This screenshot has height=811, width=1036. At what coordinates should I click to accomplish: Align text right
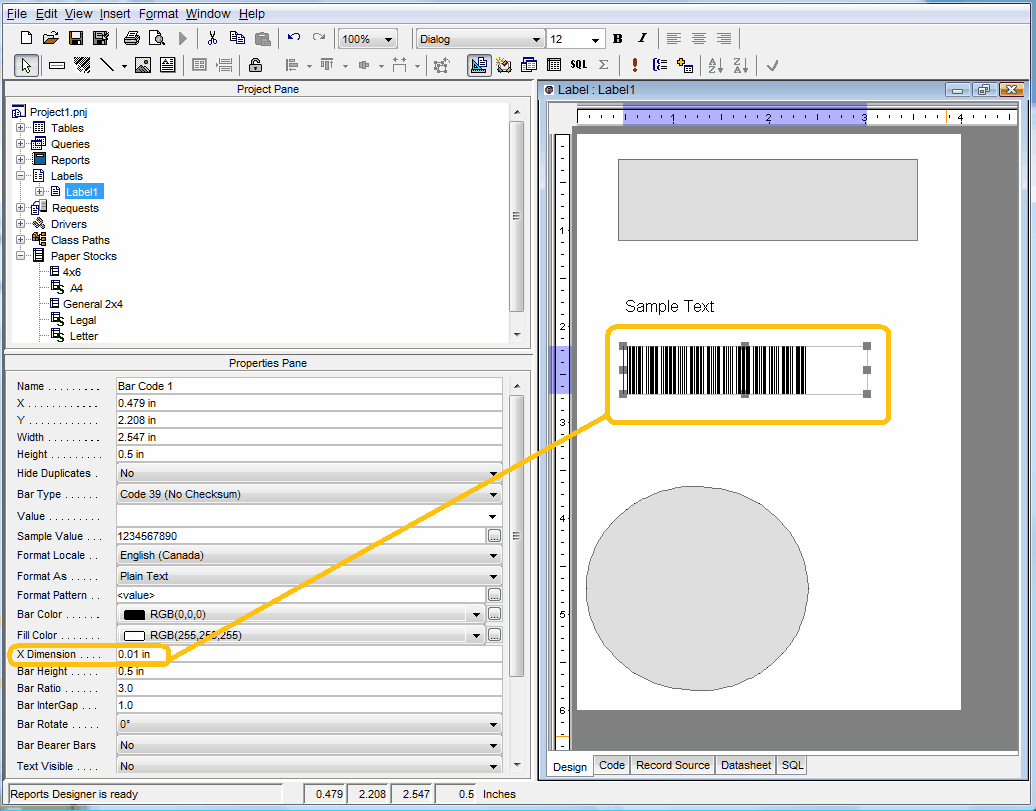pos(723,38)
